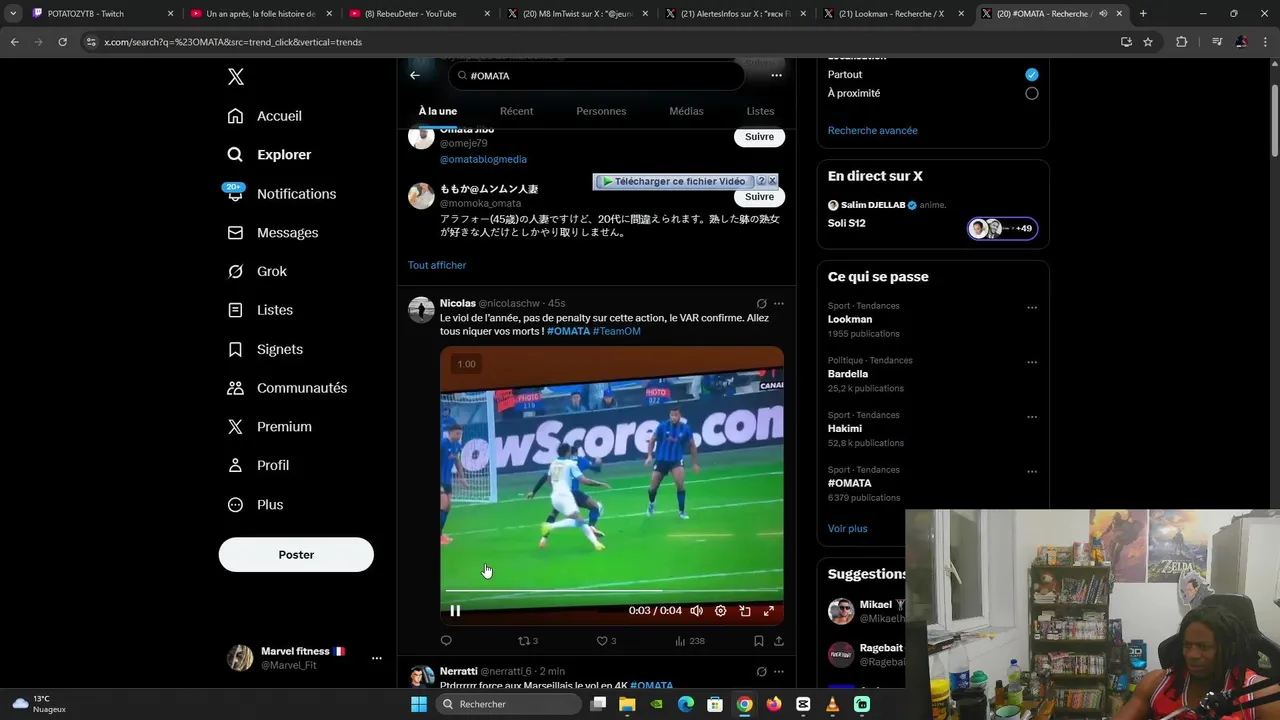This screenshot has width=1280, height=720.
Task: Open Premium in the sidebar
Action: click(270, 427)
